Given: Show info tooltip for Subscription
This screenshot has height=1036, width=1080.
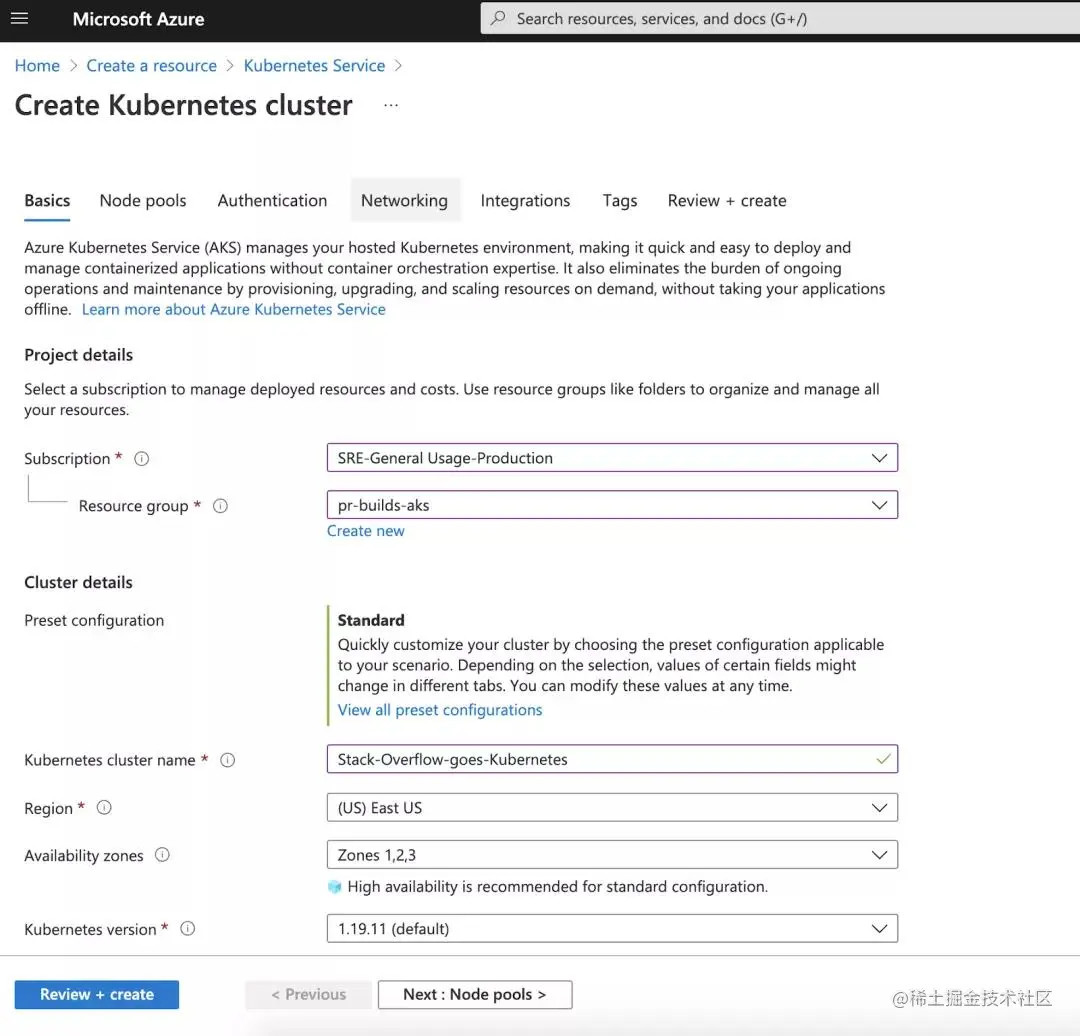Looking at the screenshot, I should [x=141, y=459].
